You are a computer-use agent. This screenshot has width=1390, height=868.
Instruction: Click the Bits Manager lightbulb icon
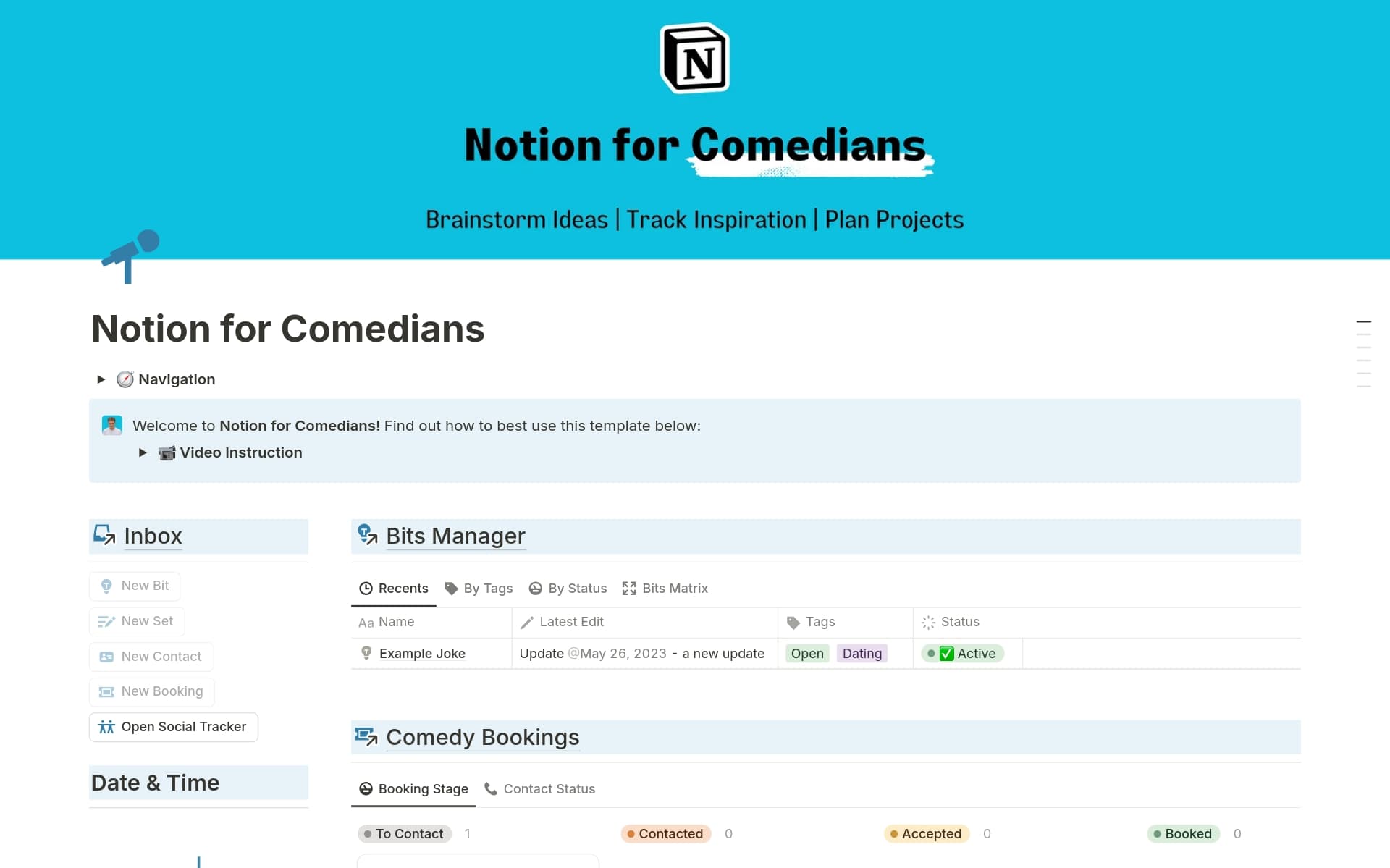[367, 535]
